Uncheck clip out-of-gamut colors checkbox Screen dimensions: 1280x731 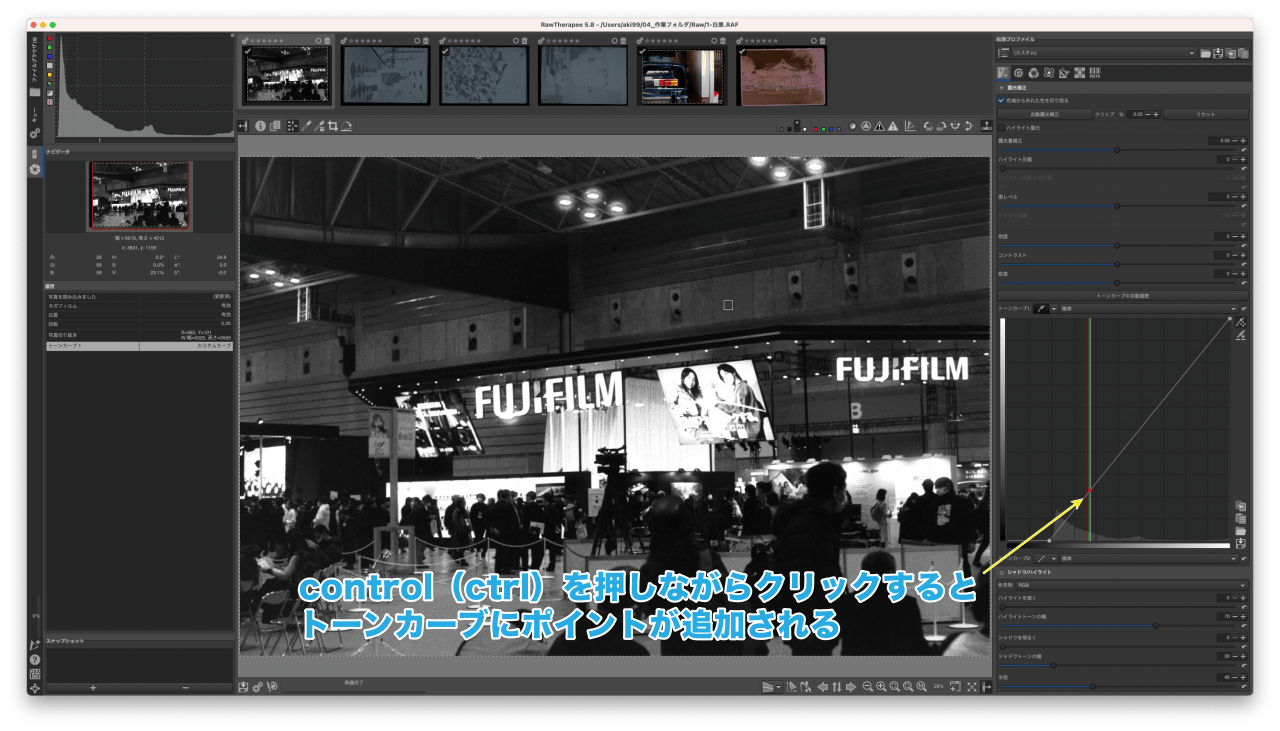[x=1001, y=100]
